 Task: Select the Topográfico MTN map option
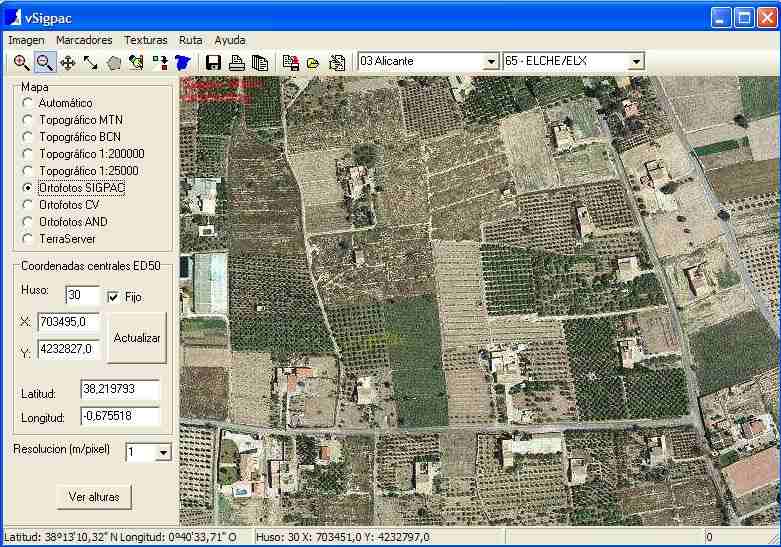[x=28, y=120]
